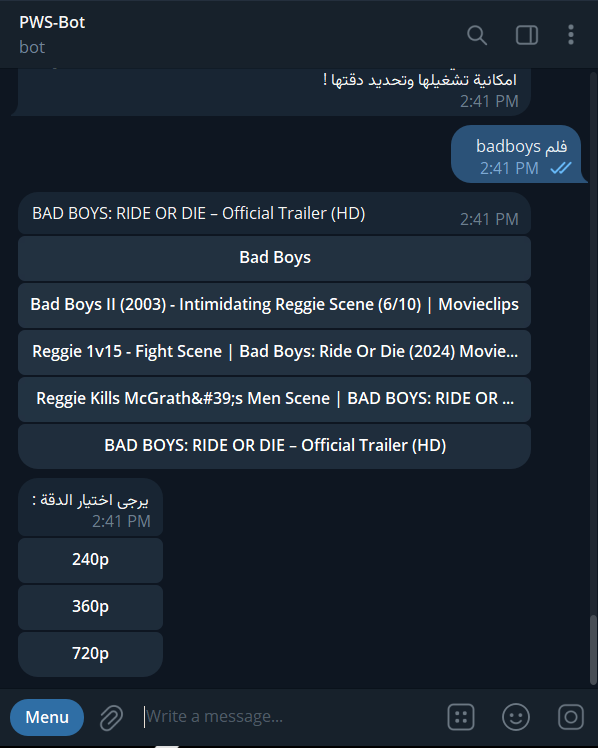Choose 240p resolution
This screenshot has height=748, width=598.
(91, 560)
